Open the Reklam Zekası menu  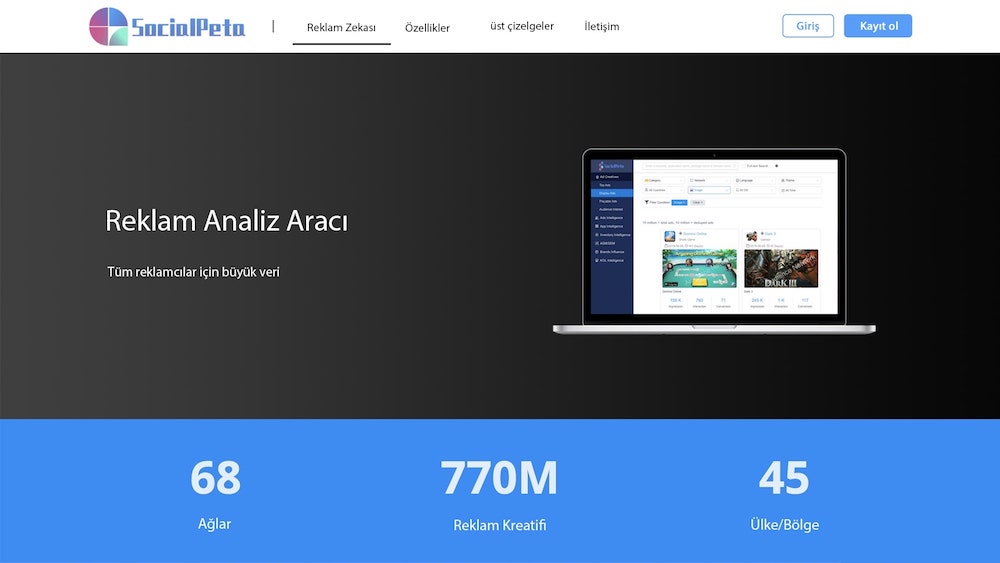point(341,27)
